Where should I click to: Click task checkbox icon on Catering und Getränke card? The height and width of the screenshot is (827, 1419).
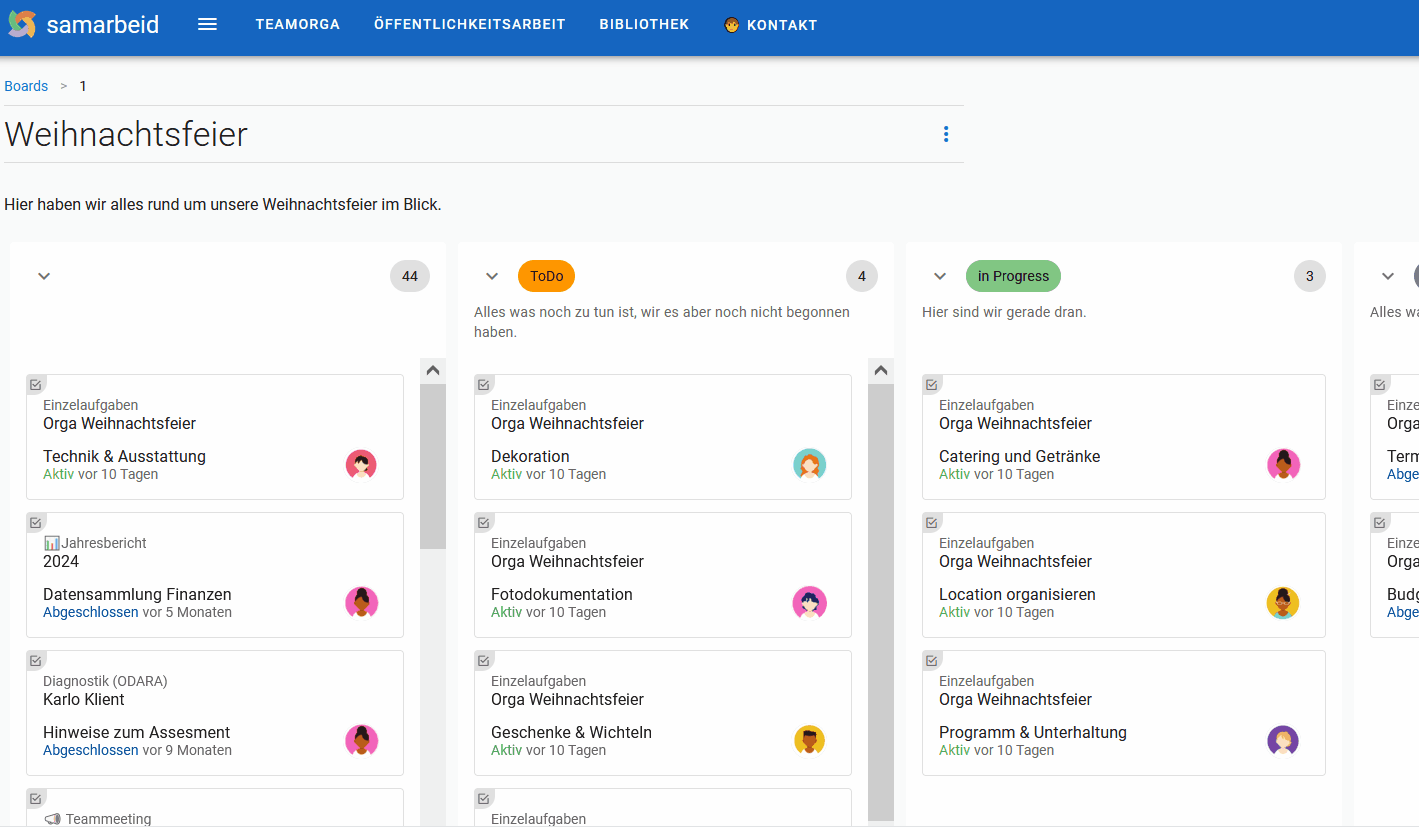932,384
